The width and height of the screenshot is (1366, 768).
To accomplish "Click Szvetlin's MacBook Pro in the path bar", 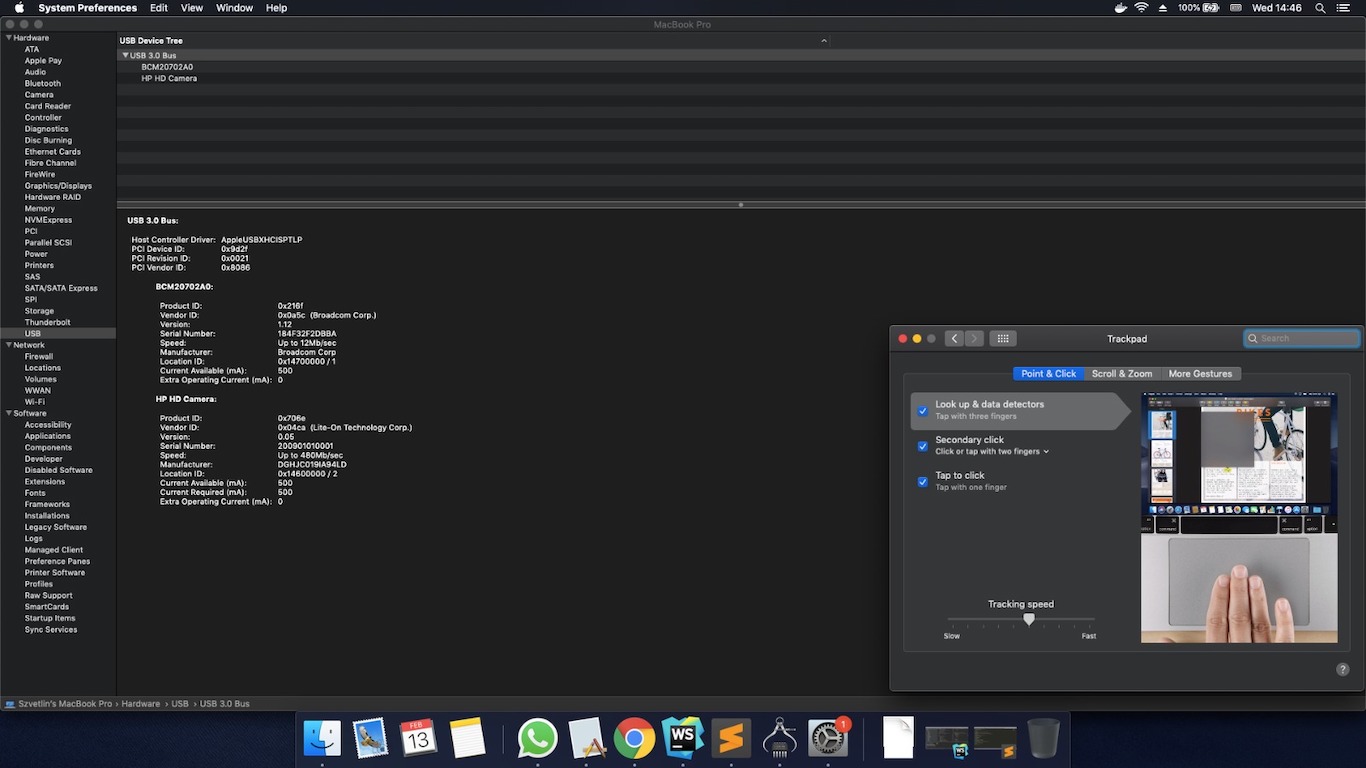I will coord(65,704).
